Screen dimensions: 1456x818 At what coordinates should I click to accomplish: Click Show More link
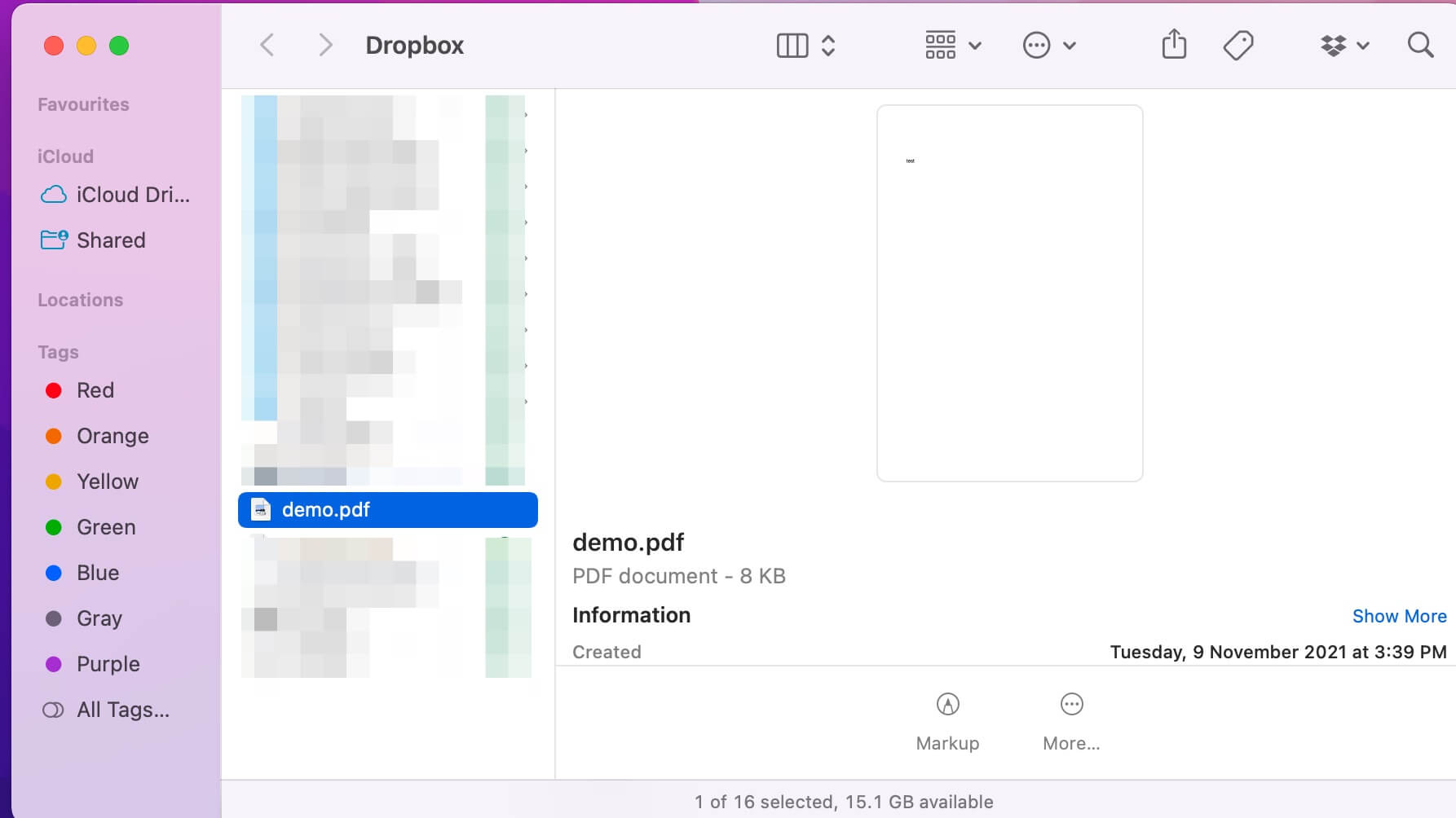coord(1399,616)
